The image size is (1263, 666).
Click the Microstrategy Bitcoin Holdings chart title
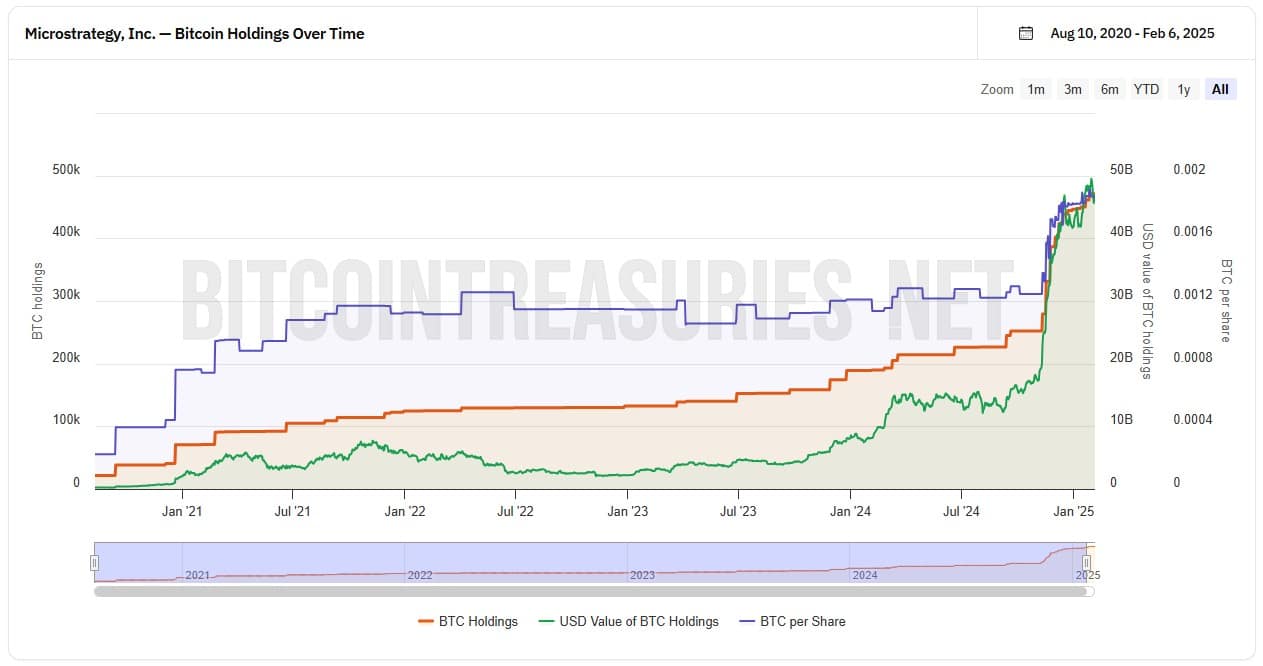click(x=194, y=33)
